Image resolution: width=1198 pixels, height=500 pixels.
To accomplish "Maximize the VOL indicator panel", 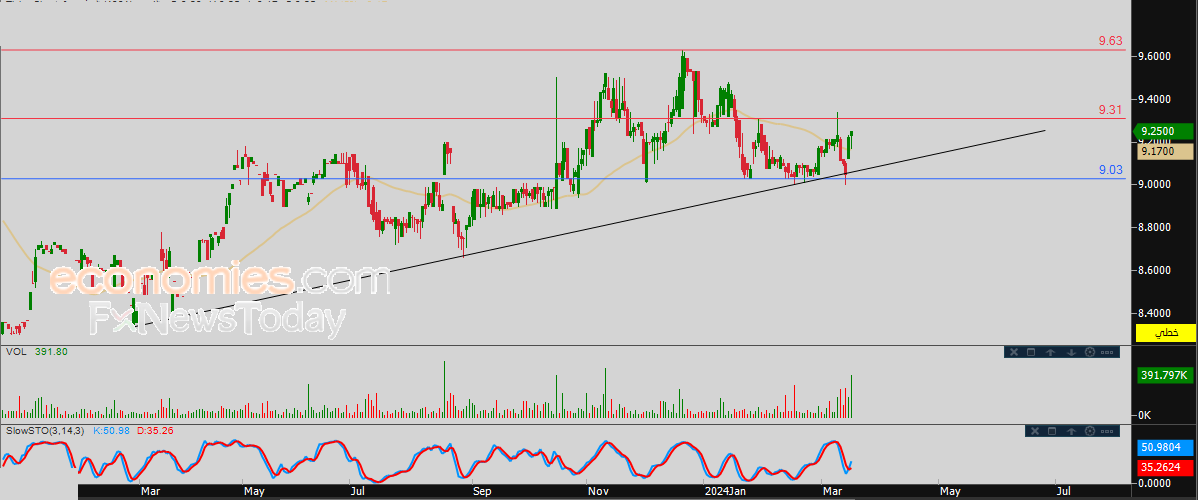I will tap(1031, 352).
